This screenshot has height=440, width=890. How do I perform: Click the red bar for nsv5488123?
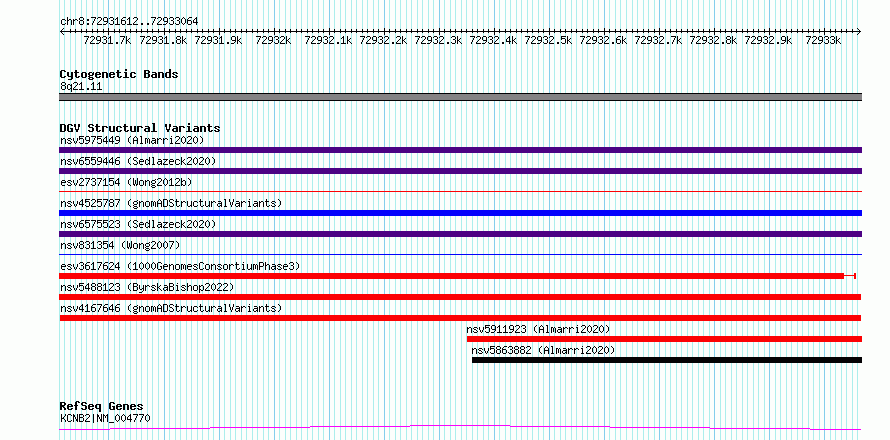460,297
